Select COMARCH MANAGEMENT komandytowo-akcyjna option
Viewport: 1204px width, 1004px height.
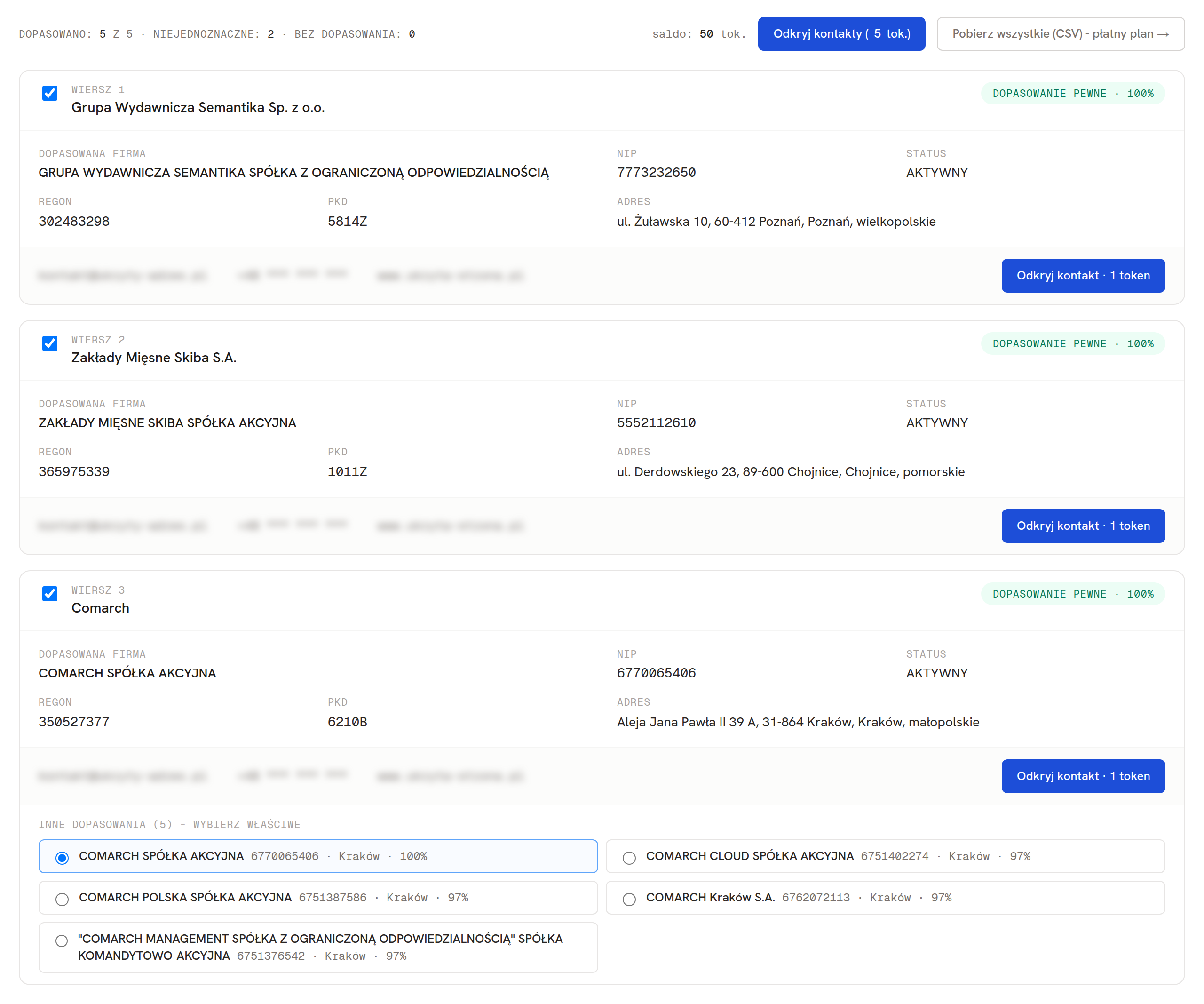tap(318, 947)
